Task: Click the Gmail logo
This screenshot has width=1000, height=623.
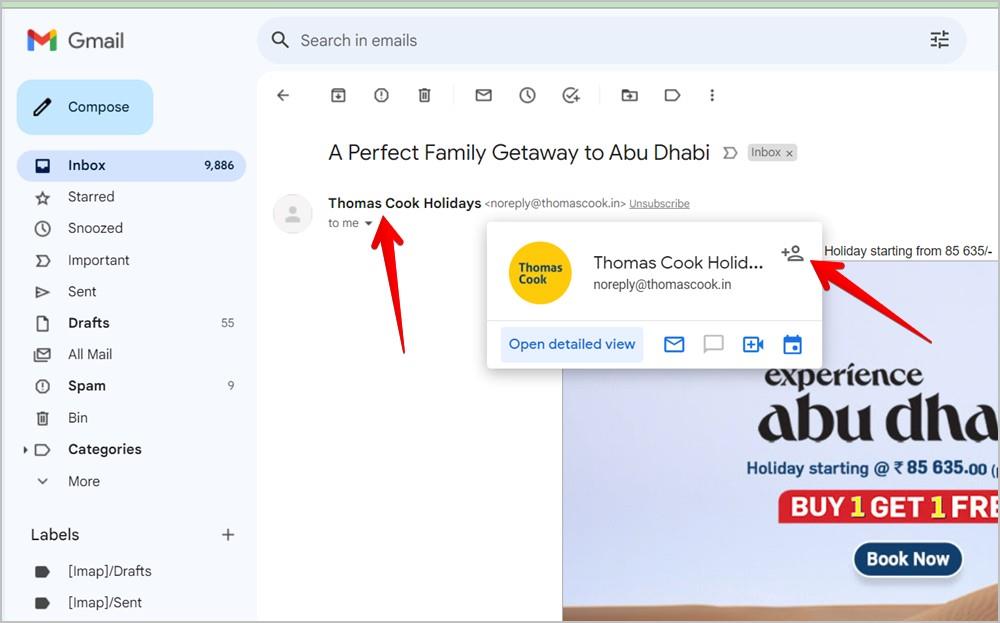Action: tap(75, 40)
